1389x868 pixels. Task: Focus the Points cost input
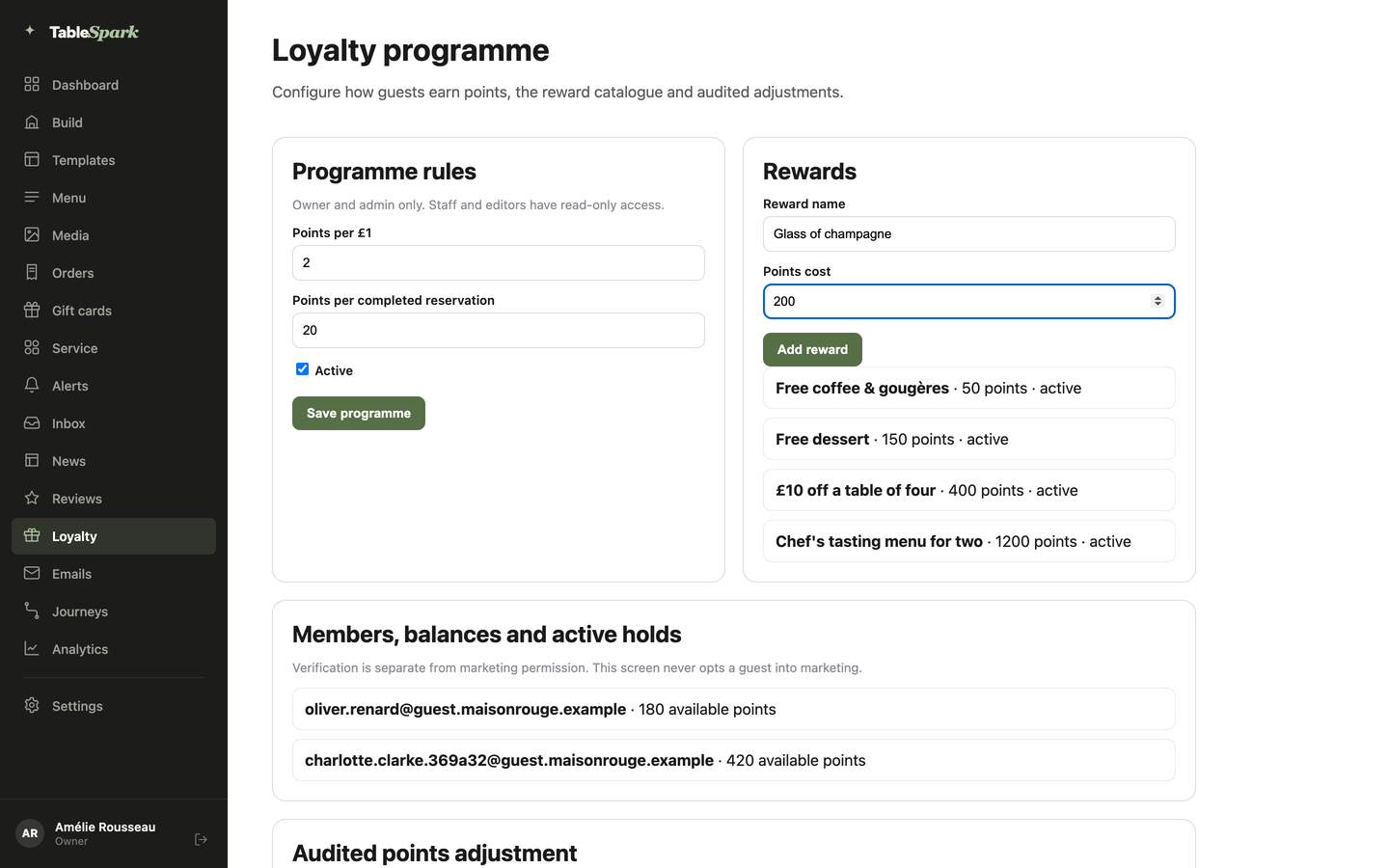[969, 301]
